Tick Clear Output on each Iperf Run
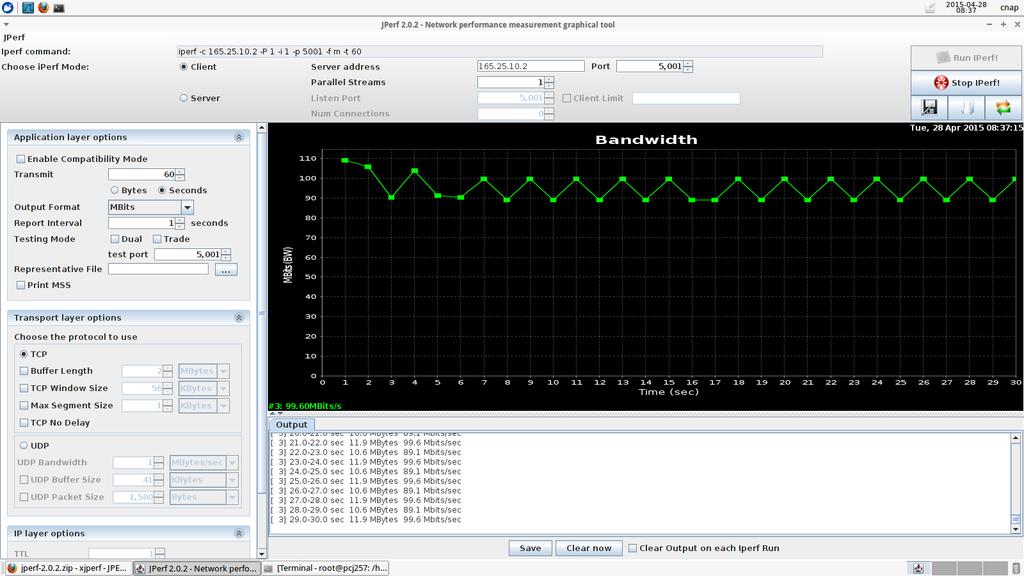Viewport: 1024px width, 576px height. 632,548
